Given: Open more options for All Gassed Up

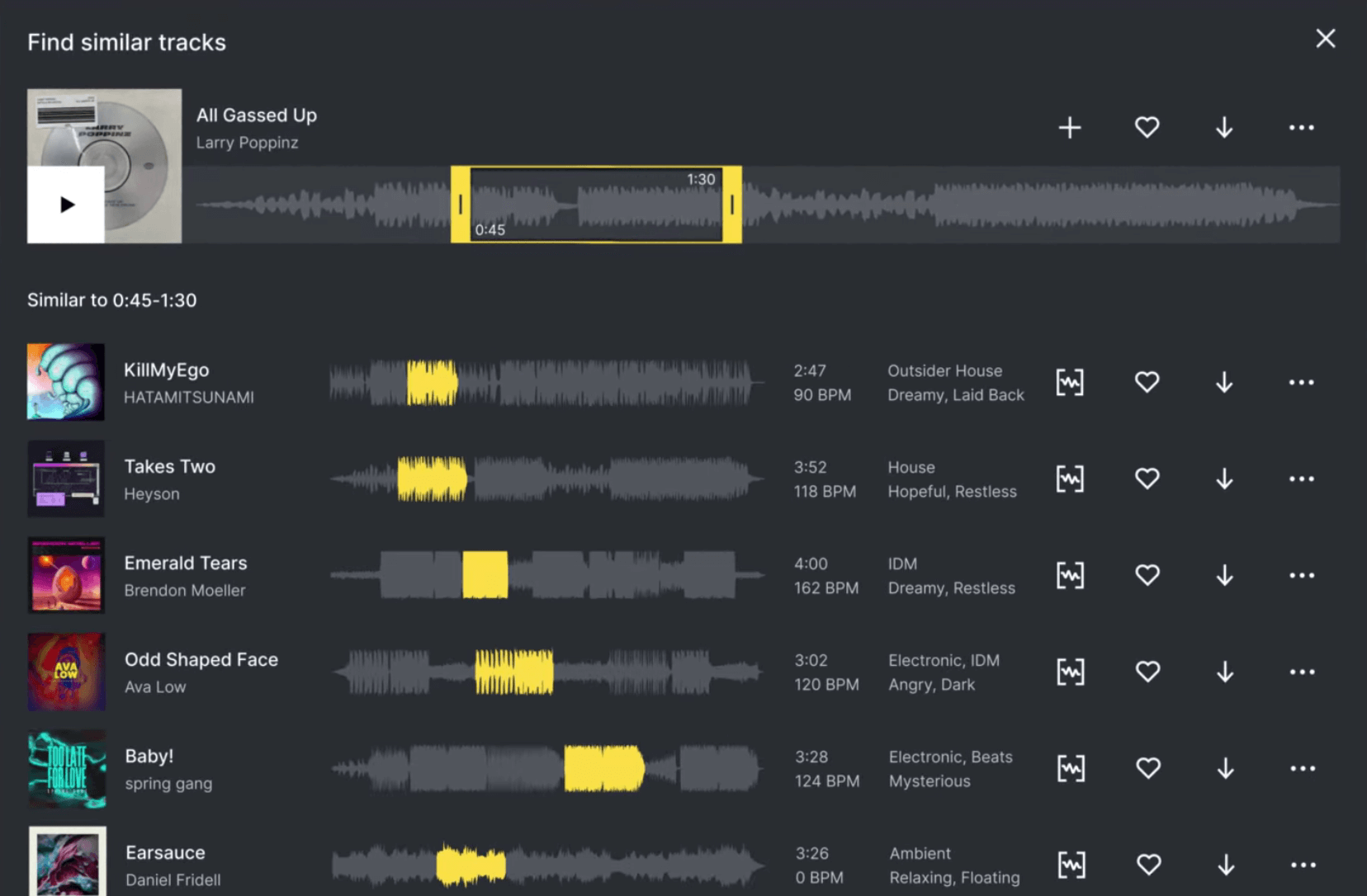Looking at the screenshot, I should click(x=1301, y=128).
